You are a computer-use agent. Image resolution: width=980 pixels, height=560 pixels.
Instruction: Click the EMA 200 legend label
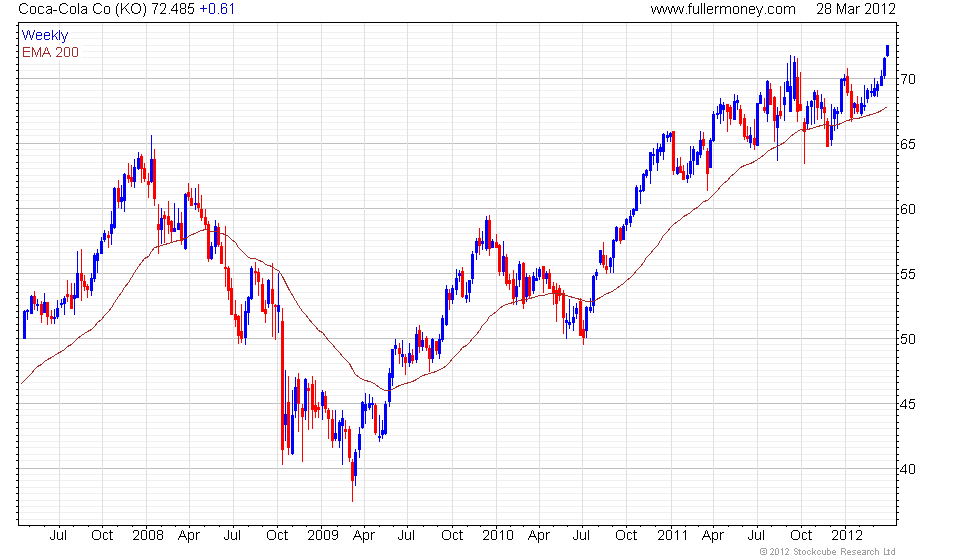[50, 52]
